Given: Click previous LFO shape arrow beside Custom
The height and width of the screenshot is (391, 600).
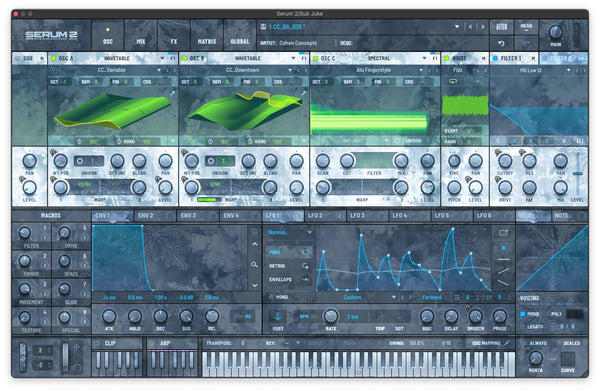Looking at the screenshot, I should [403, 297].
